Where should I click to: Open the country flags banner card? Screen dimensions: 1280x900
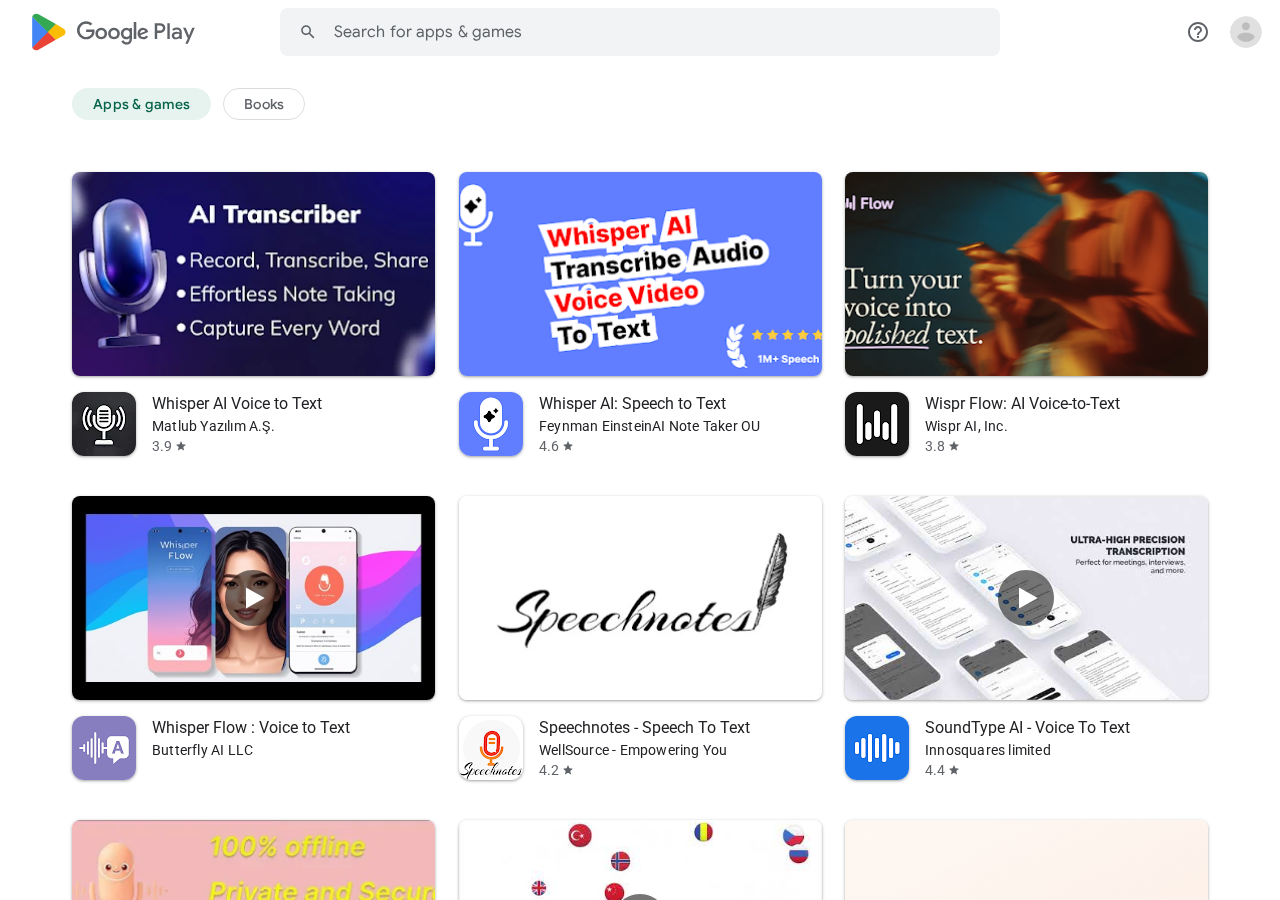[640, 860]
